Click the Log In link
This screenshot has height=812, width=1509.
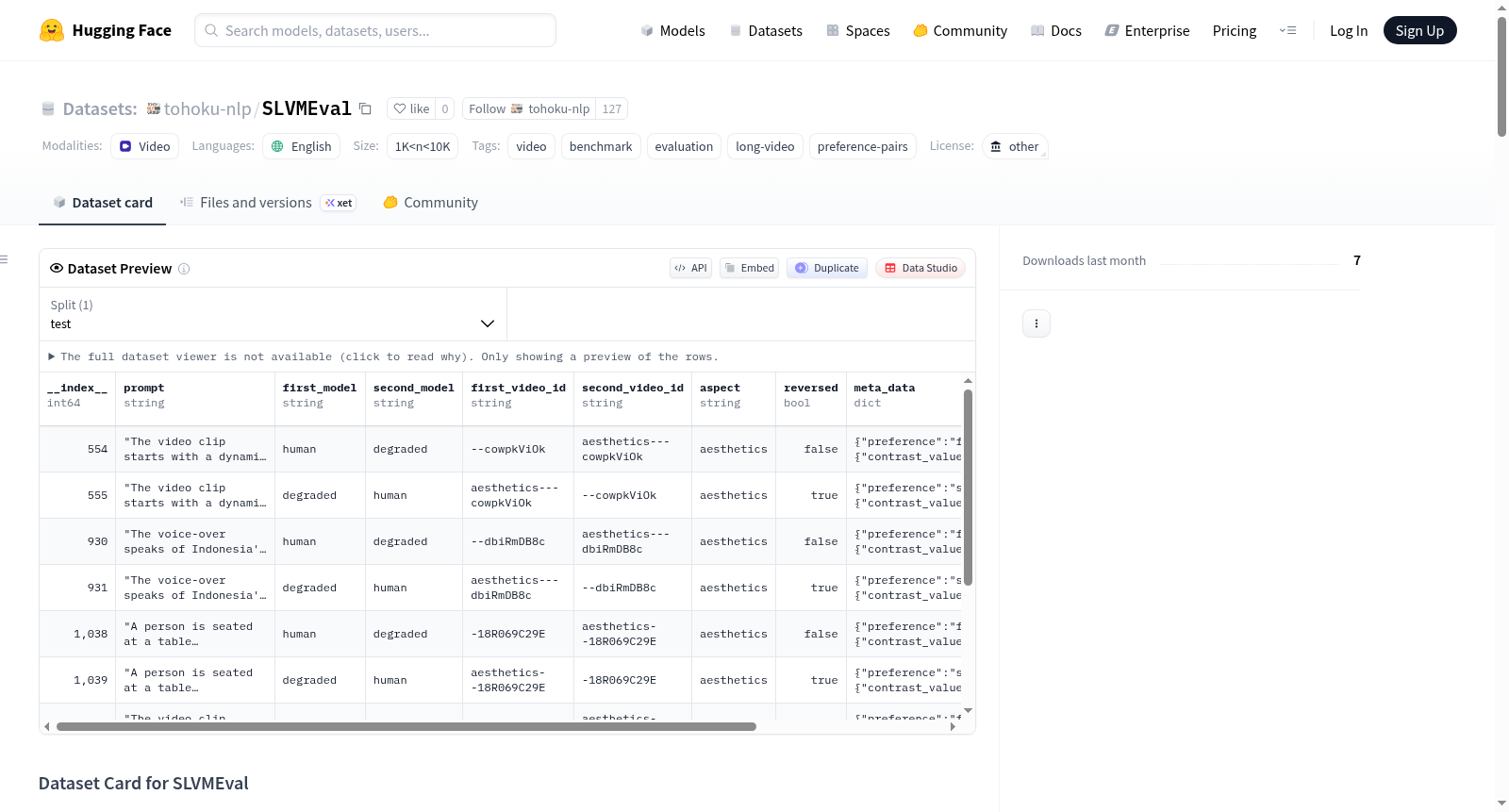pyautogui.click(x=1349, y=30)
